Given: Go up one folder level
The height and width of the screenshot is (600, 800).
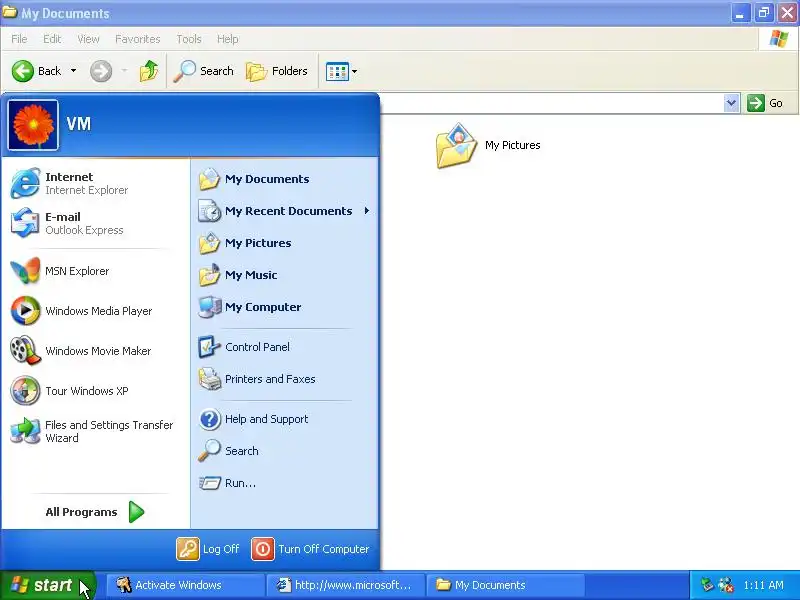Looking at the screenshot, I should click(x=148, y=71).
